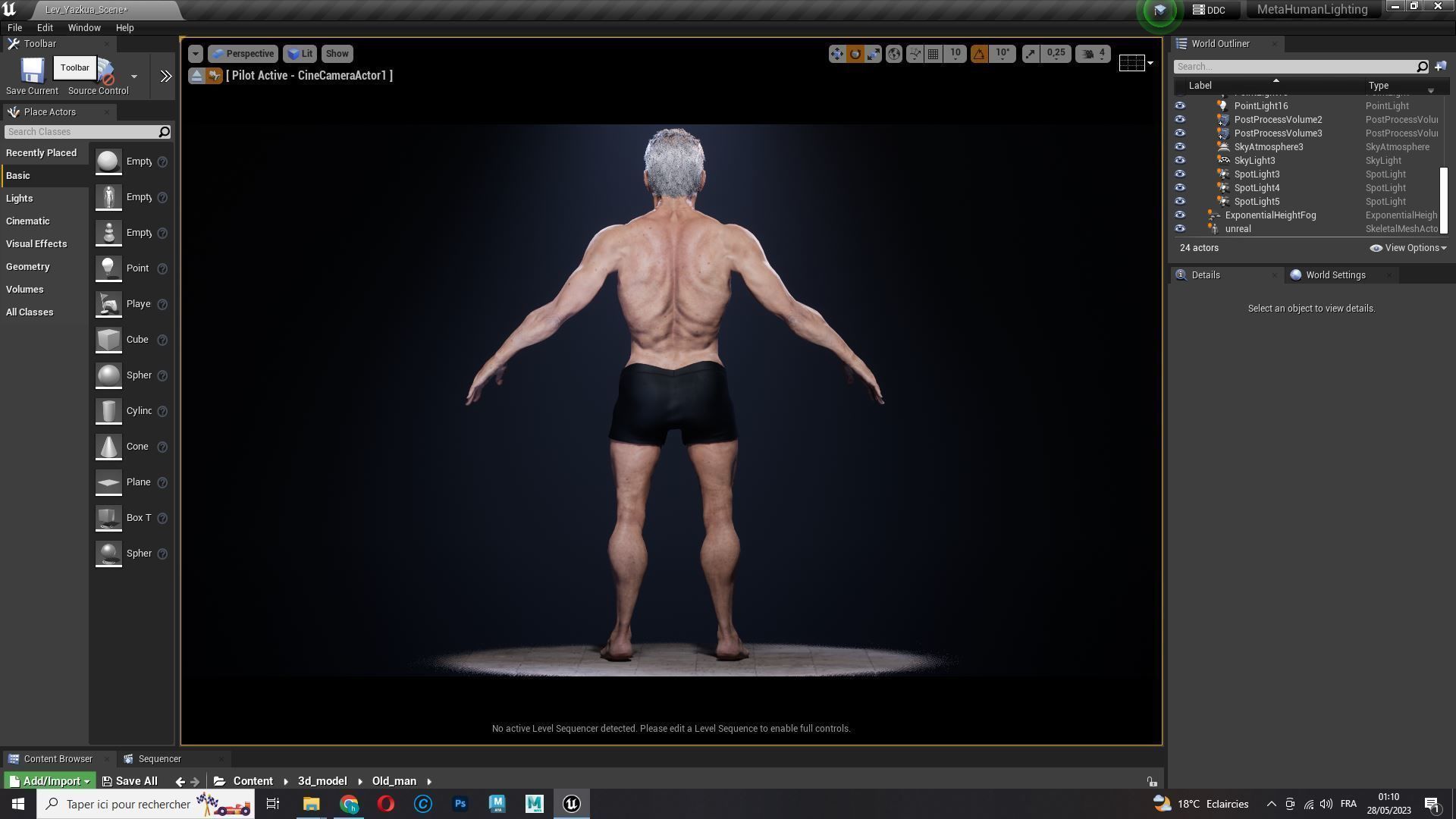Select the rotate gizmo tool
This screenshot has width=1456, height=819.
point(855,54)
